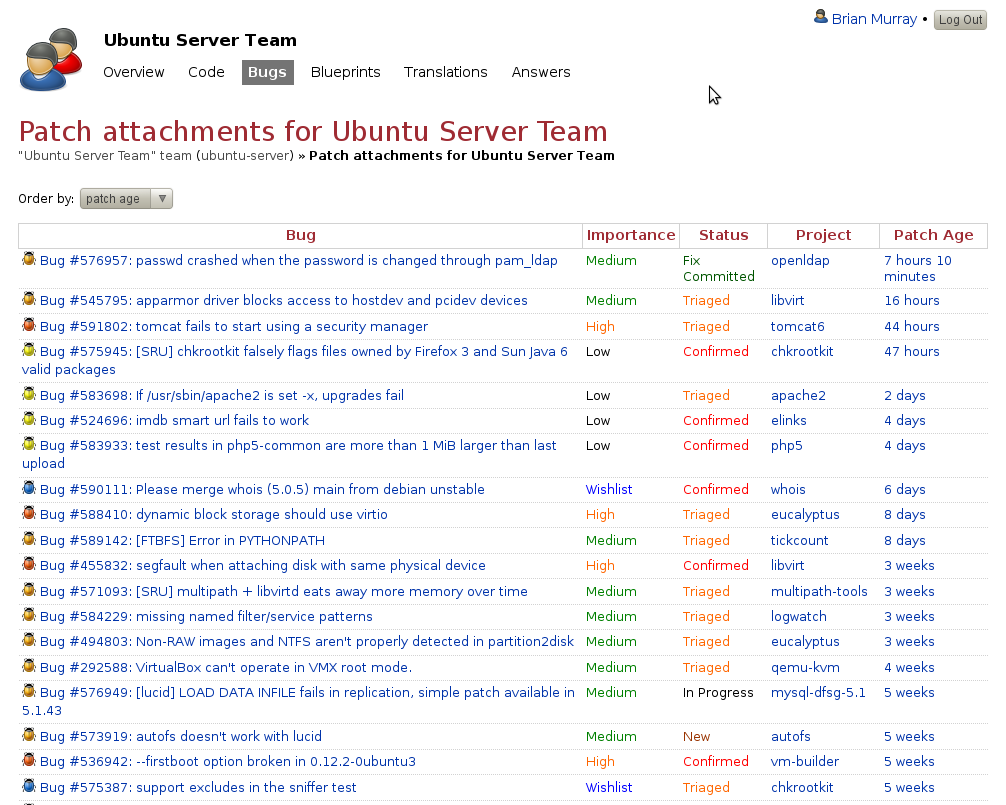Click the user icon beside Brian Murray

(x=821, y=17)
